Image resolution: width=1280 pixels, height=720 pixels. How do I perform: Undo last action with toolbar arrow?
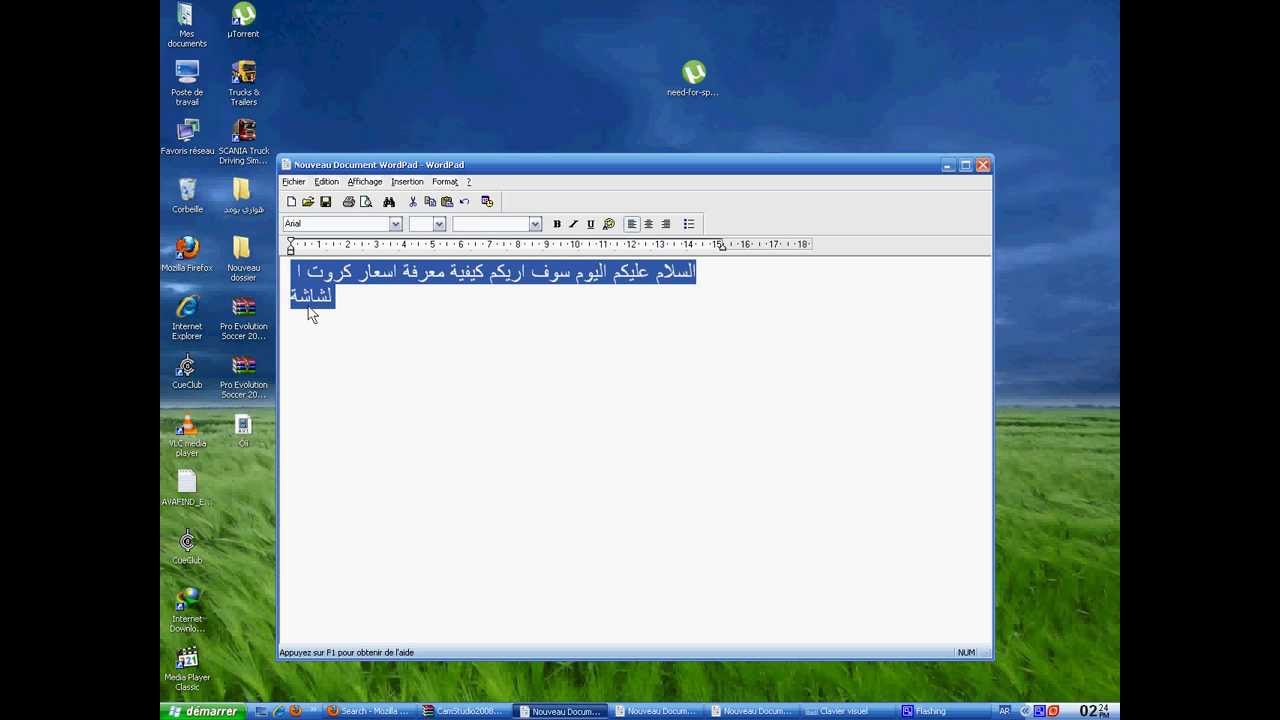click(464, 202)
